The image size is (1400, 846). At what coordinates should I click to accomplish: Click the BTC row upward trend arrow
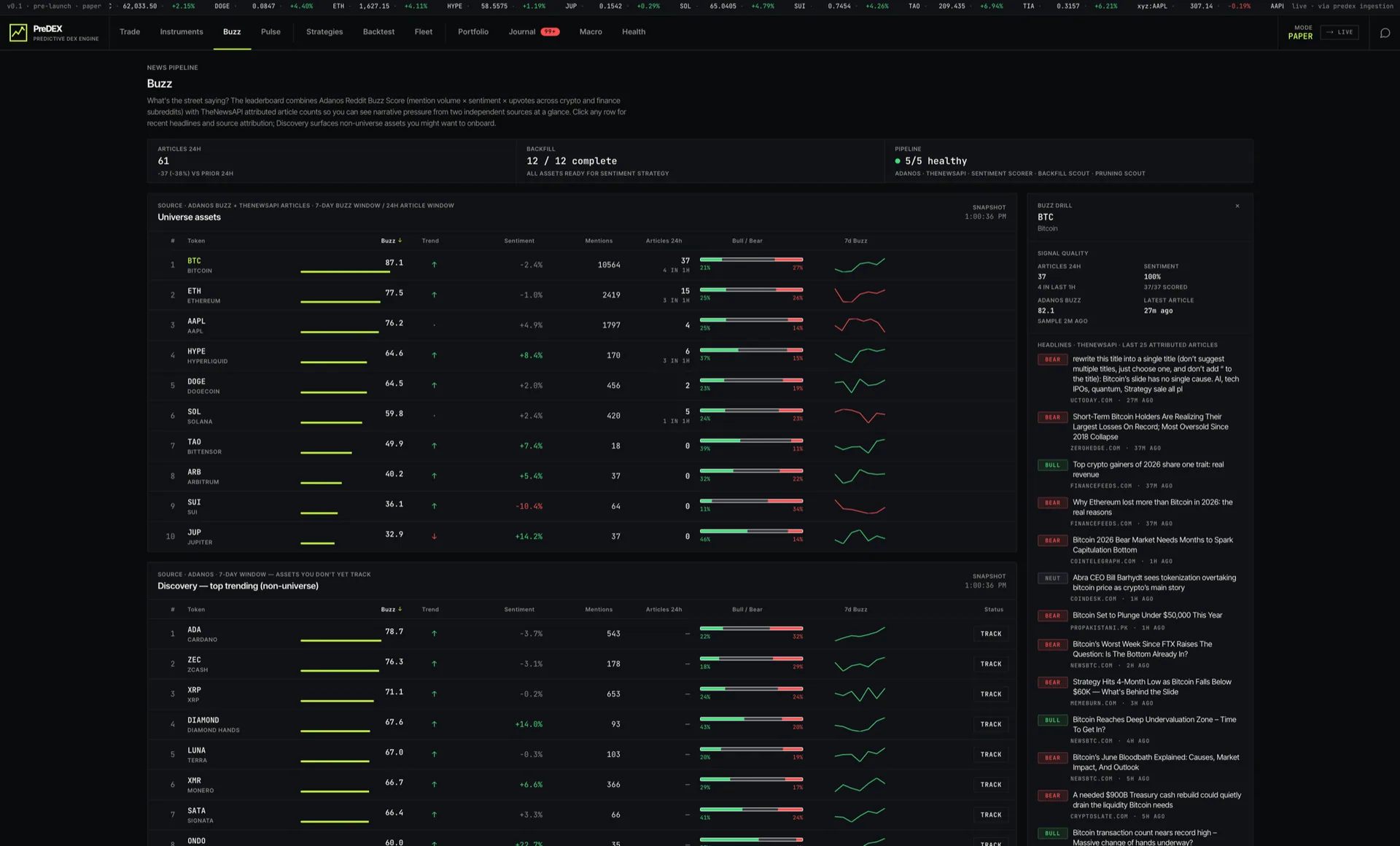point(434,265)
